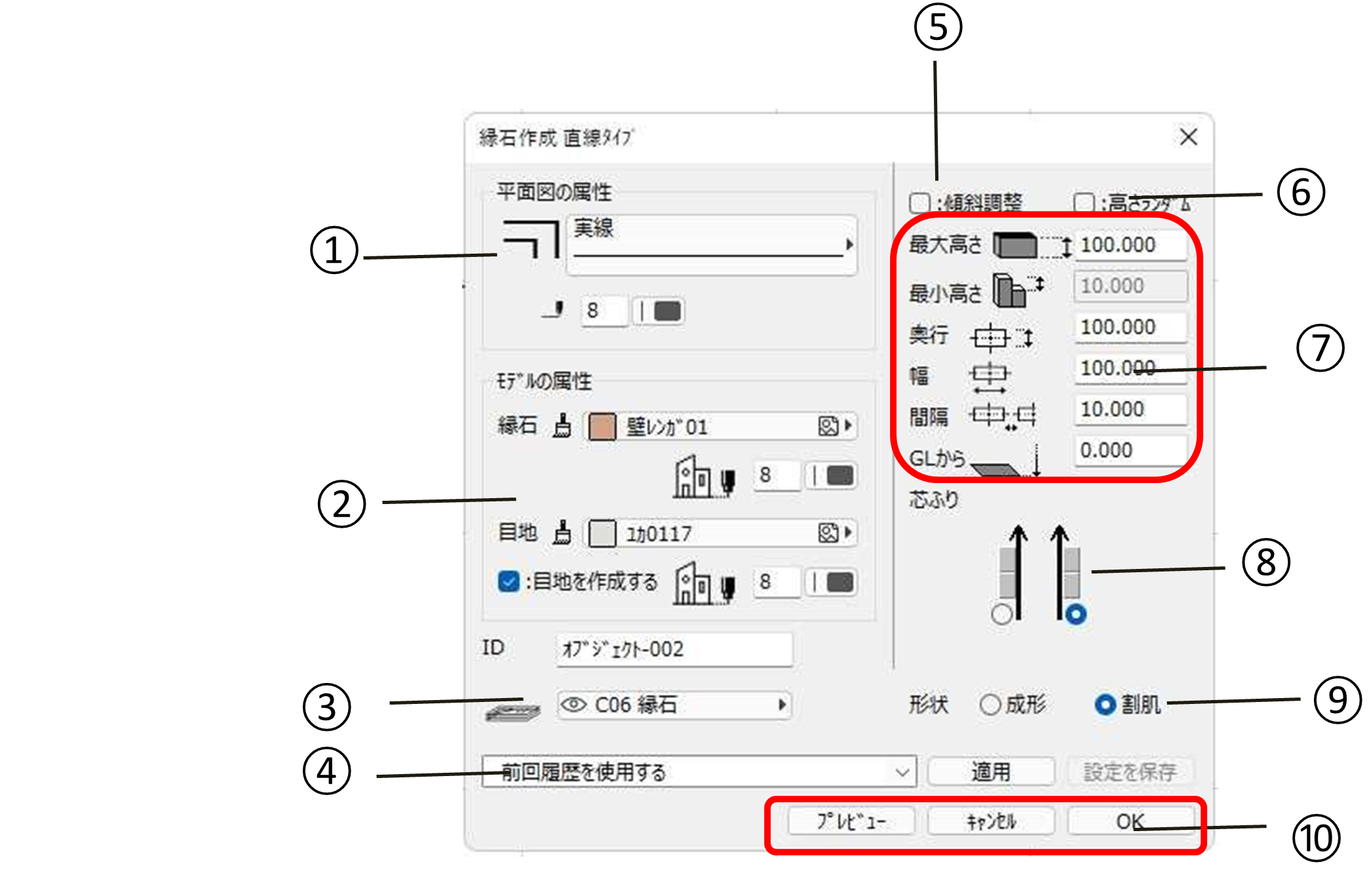Select the 成形 shape radio button
The height and width of the screenshot is (896, 1371).
(x=990, y=705)
